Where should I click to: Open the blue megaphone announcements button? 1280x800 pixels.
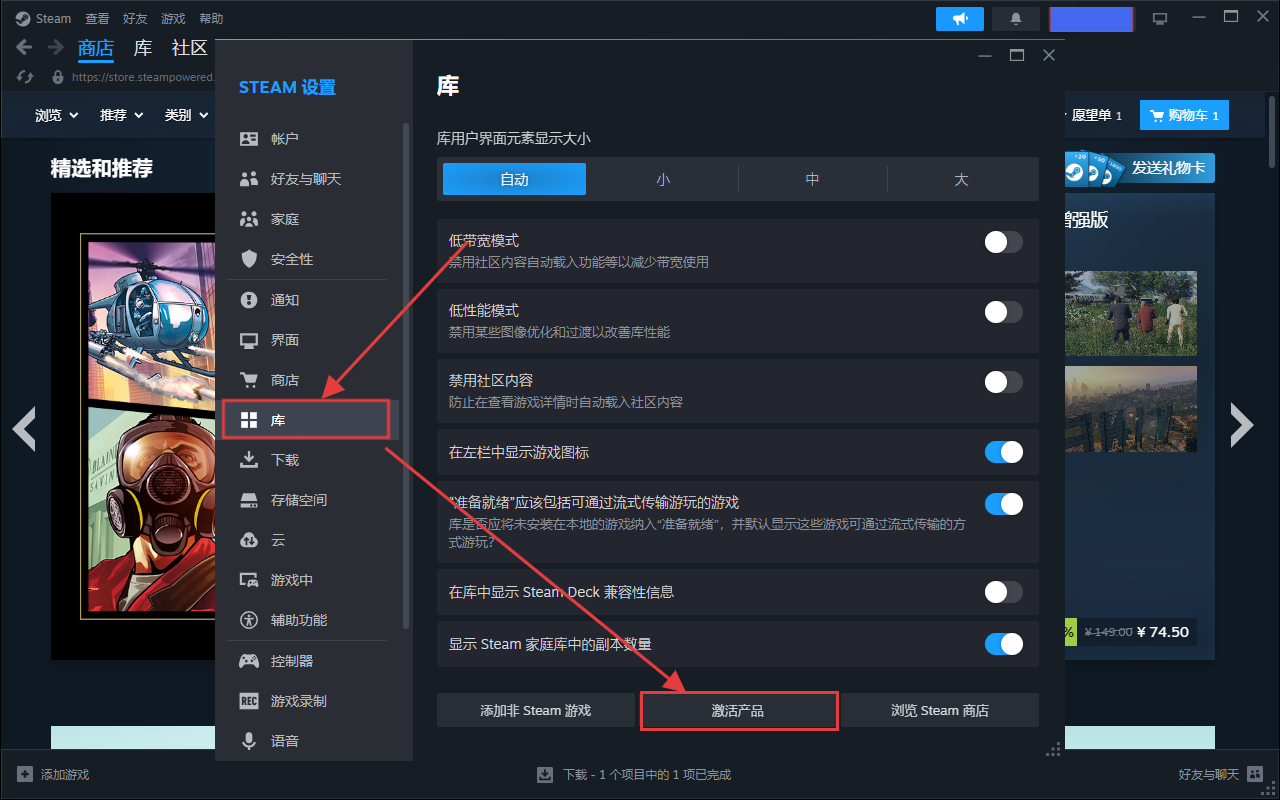[x=960, y=19]
